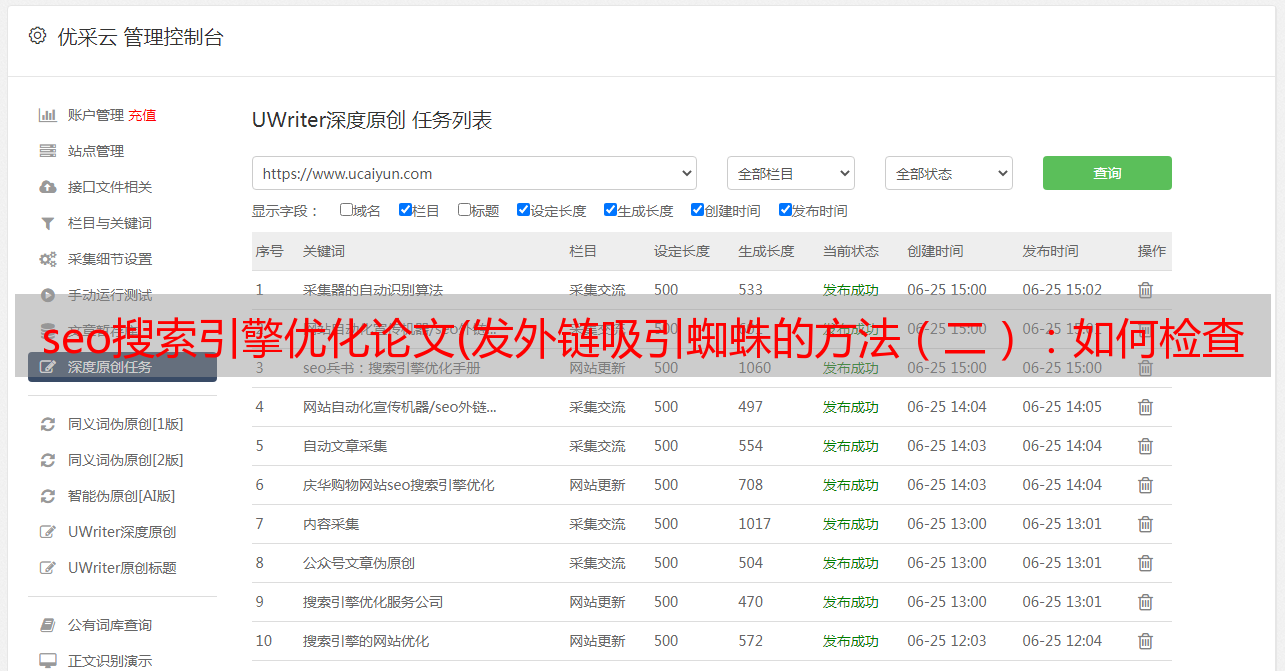Delete task 自动文章采集 with trash icon
1285x671 pixels.
[x=1145, y=446]
